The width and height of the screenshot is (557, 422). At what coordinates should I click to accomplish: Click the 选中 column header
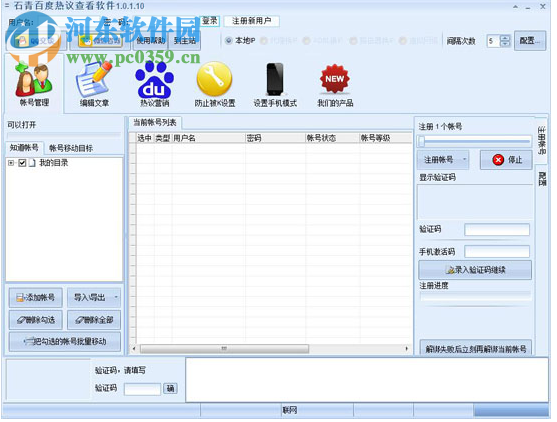click(145, 138)
